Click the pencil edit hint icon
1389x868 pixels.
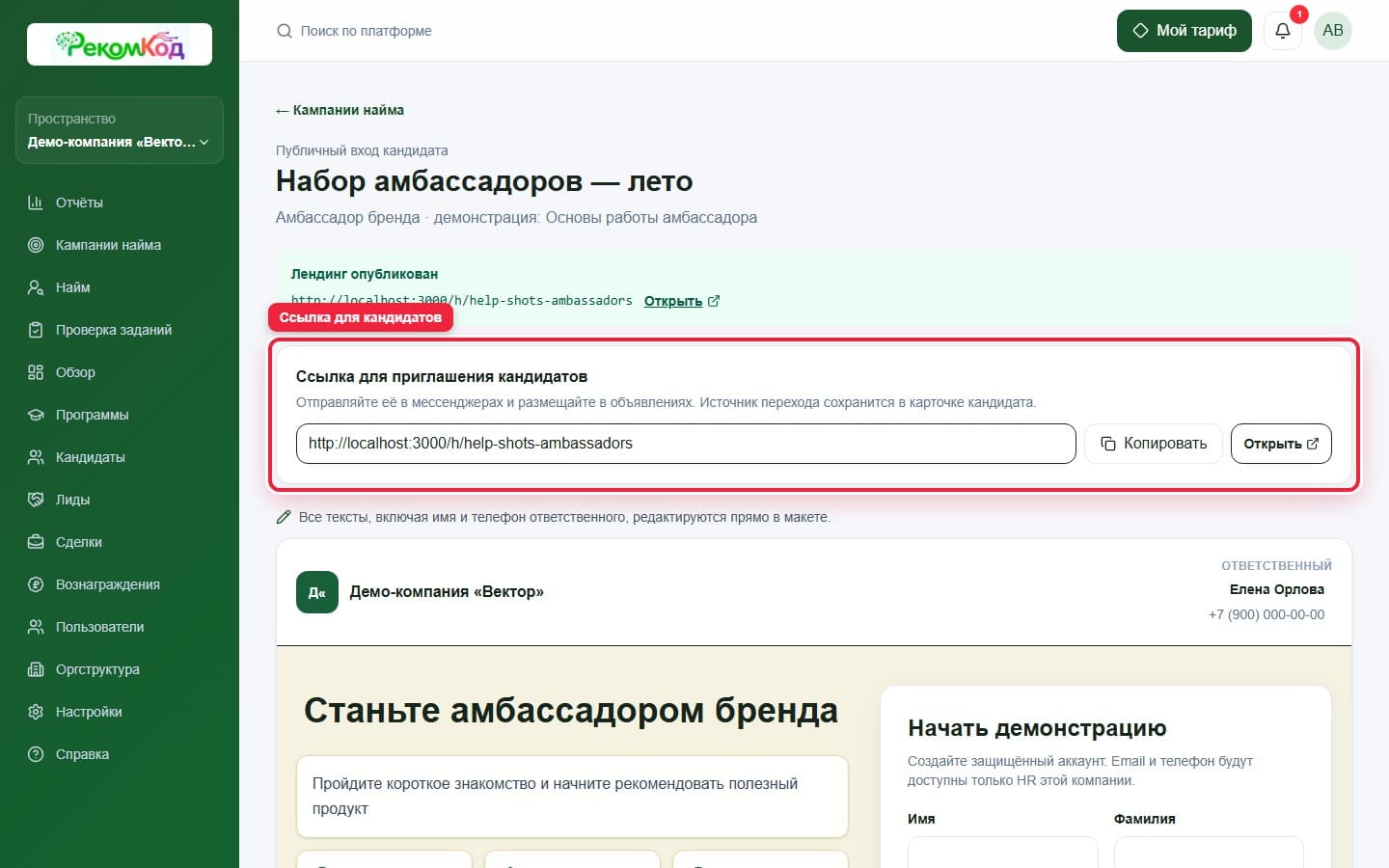point(284,517)
